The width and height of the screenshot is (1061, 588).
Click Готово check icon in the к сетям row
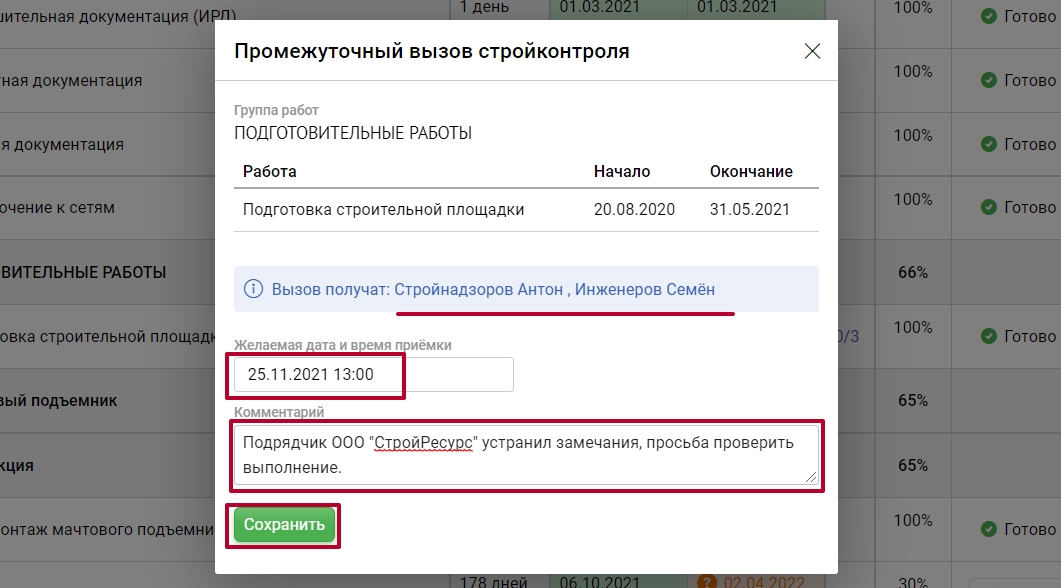coord(988,208)
